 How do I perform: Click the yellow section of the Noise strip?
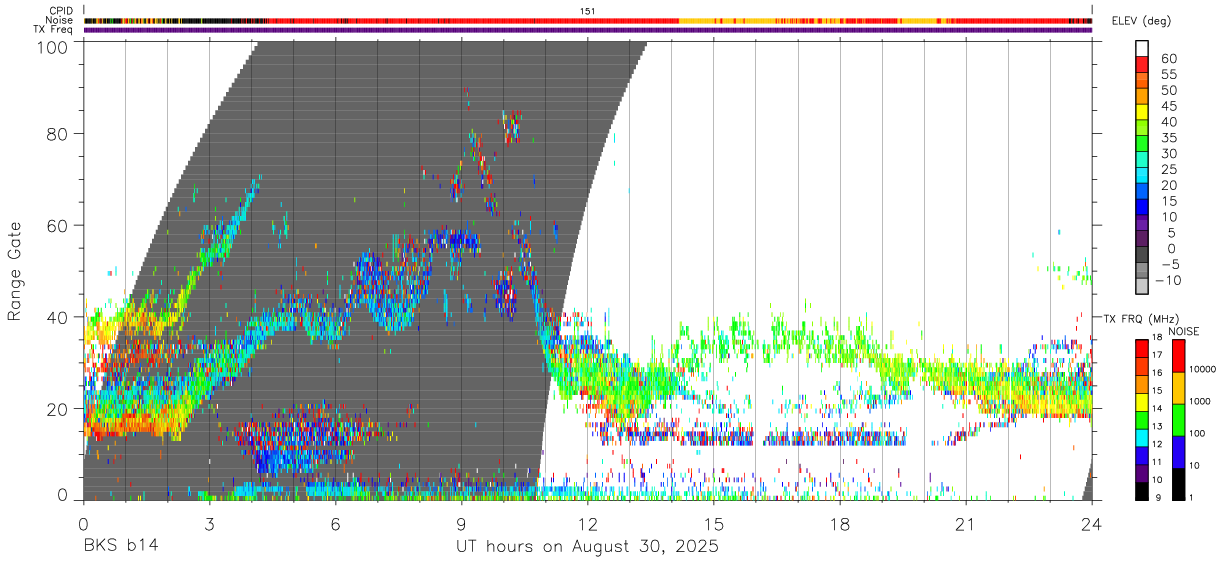coord(730,20)
